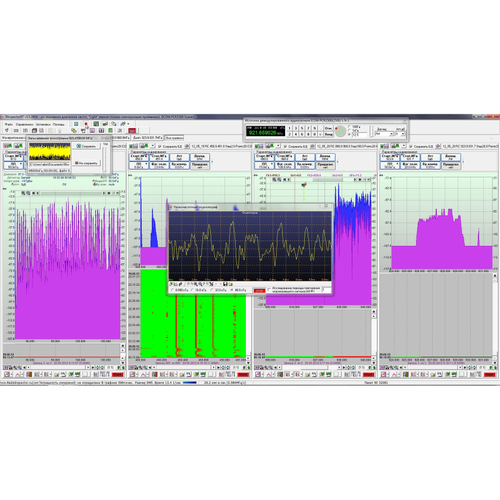Viewport: 500px width, 500px height.
Task: Click the green monitor icon in top toolbar
Action: [x=96, y=124]
